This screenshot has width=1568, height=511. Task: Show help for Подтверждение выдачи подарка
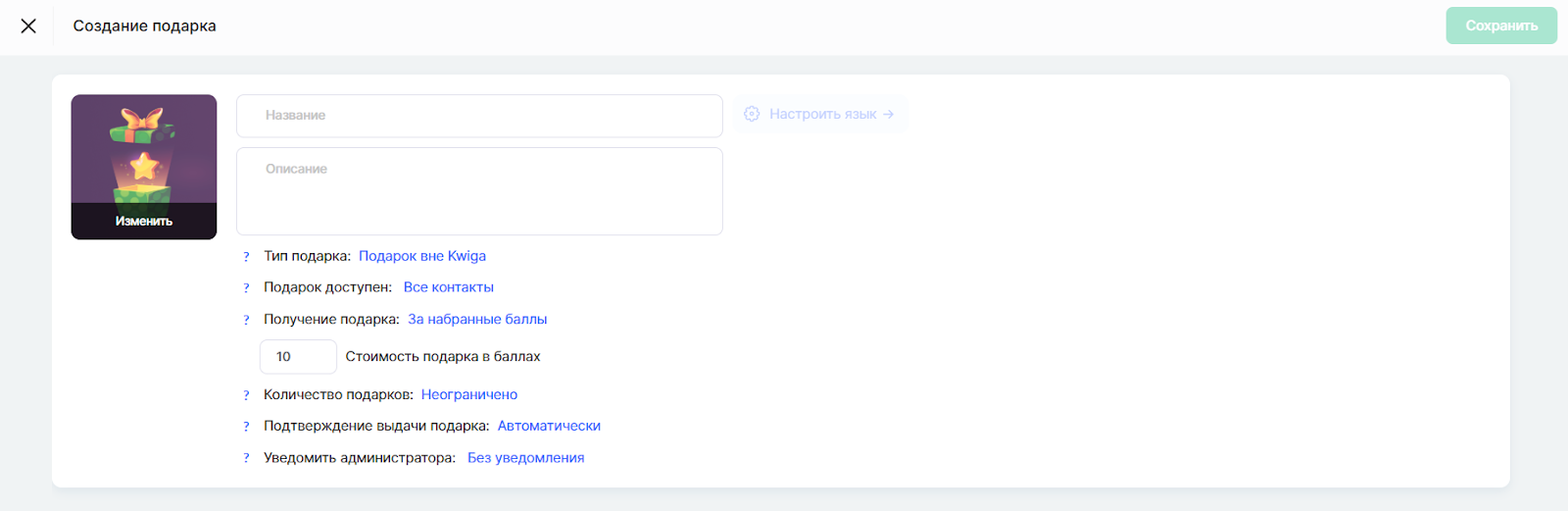(x=246, y=427)
